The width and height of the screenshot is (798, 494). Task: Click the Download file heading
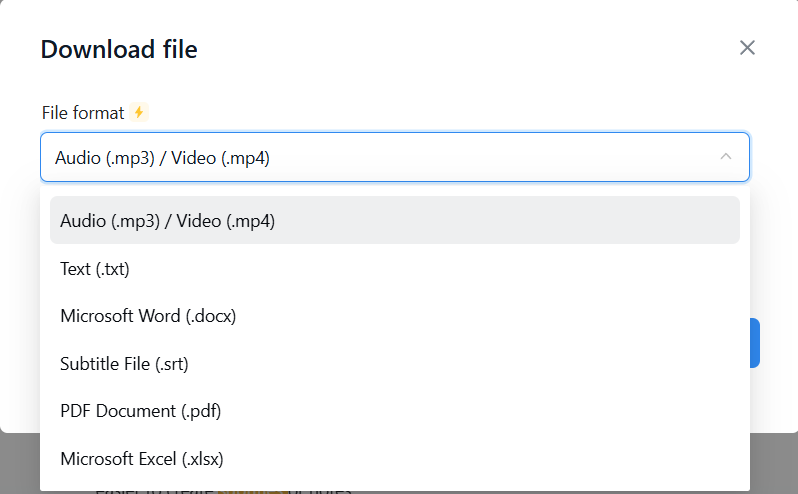click(119, 49)
